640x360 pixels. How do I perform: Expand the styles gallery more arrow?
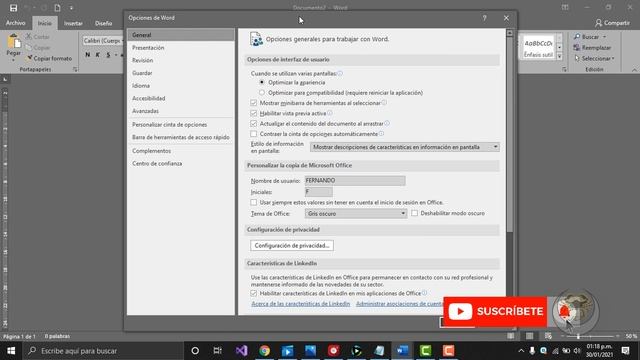(559, 56)
